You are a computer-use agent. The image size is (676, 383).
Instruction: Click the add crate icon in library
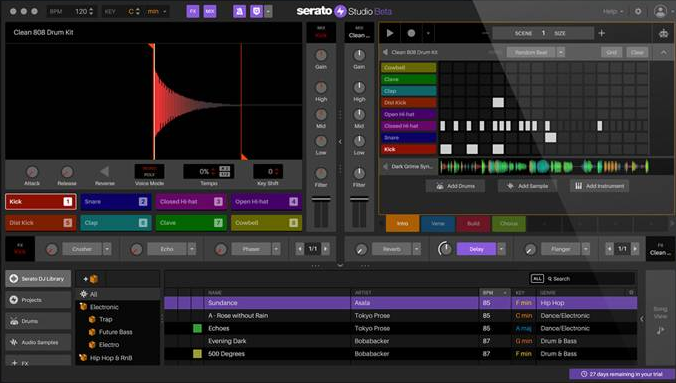[91, 279]
